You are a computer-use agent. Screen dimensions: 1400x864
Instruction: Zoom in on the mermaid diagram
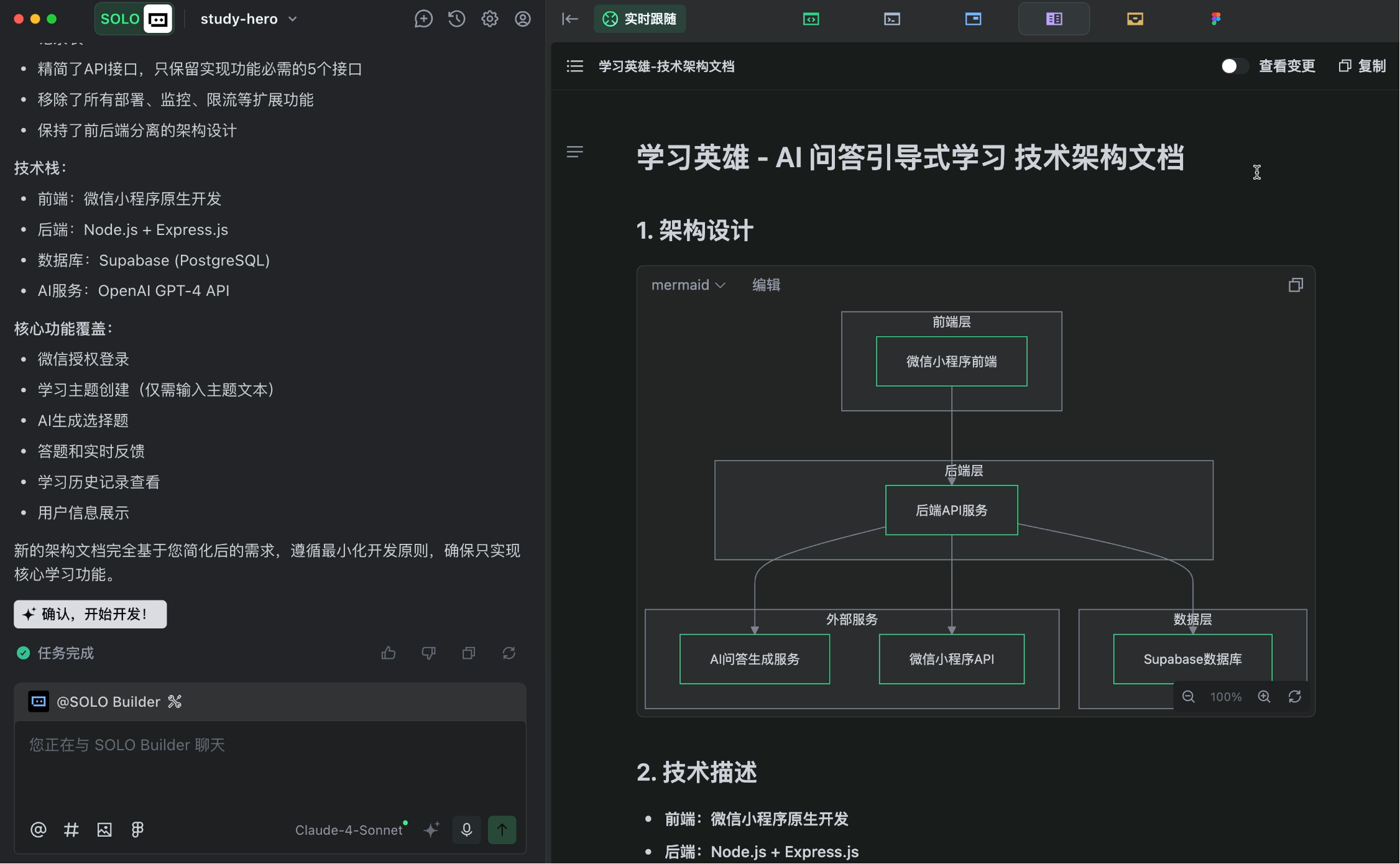[1264, 697]
